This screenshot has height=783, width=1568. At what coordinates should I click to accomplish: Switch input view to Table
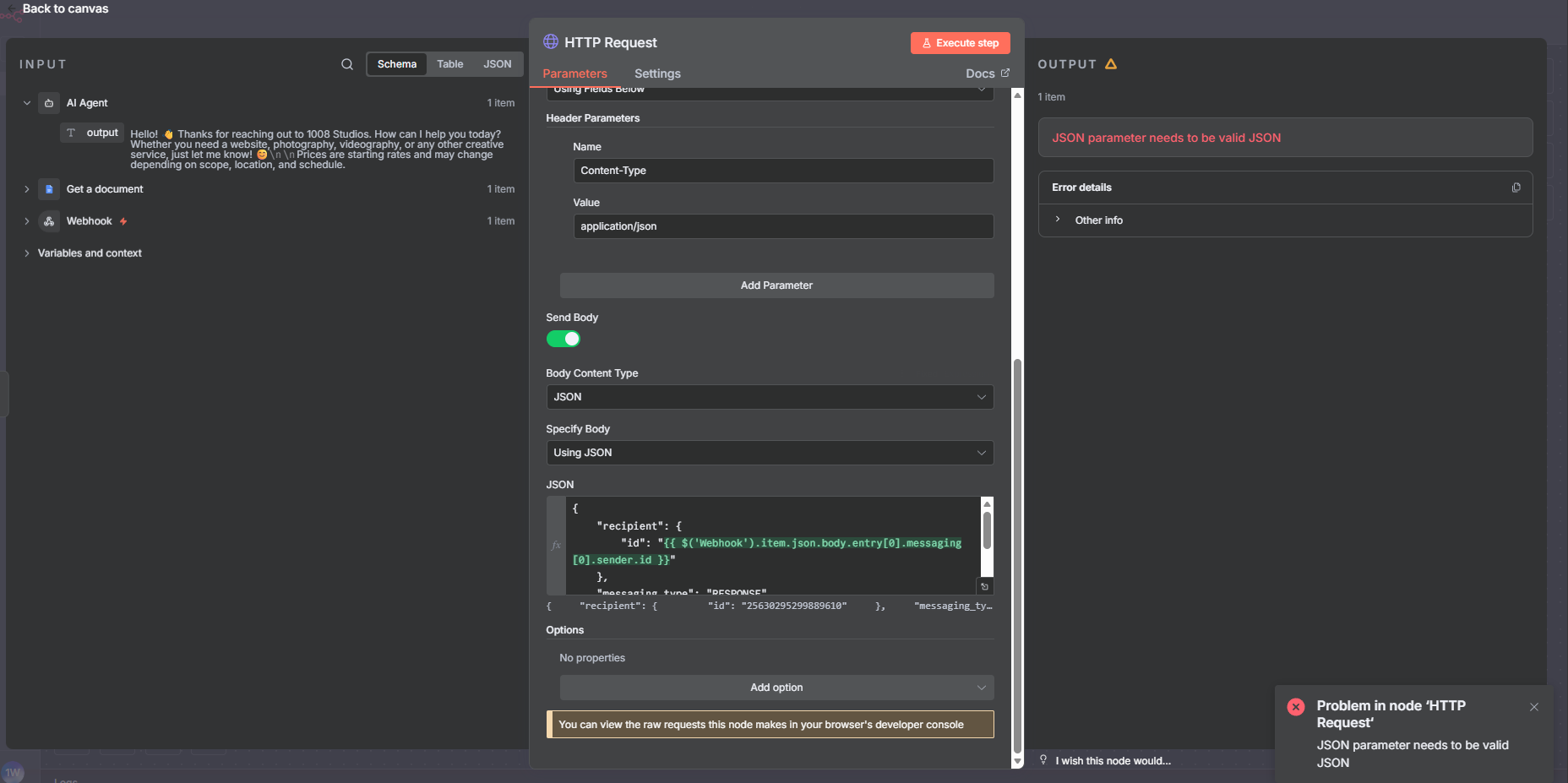(449, 64)
